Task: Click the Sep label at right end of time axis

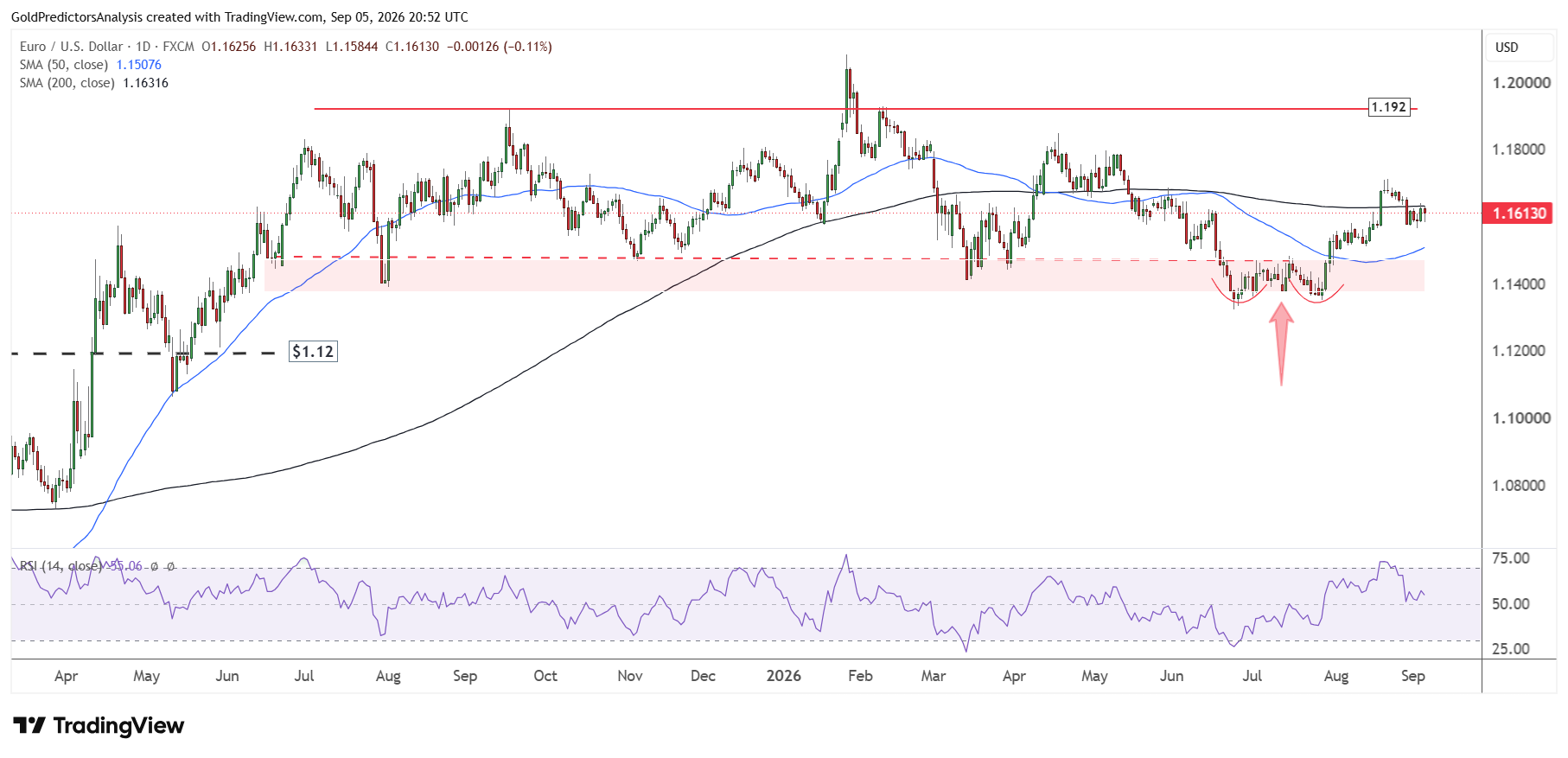Action: click(1412, 676)
